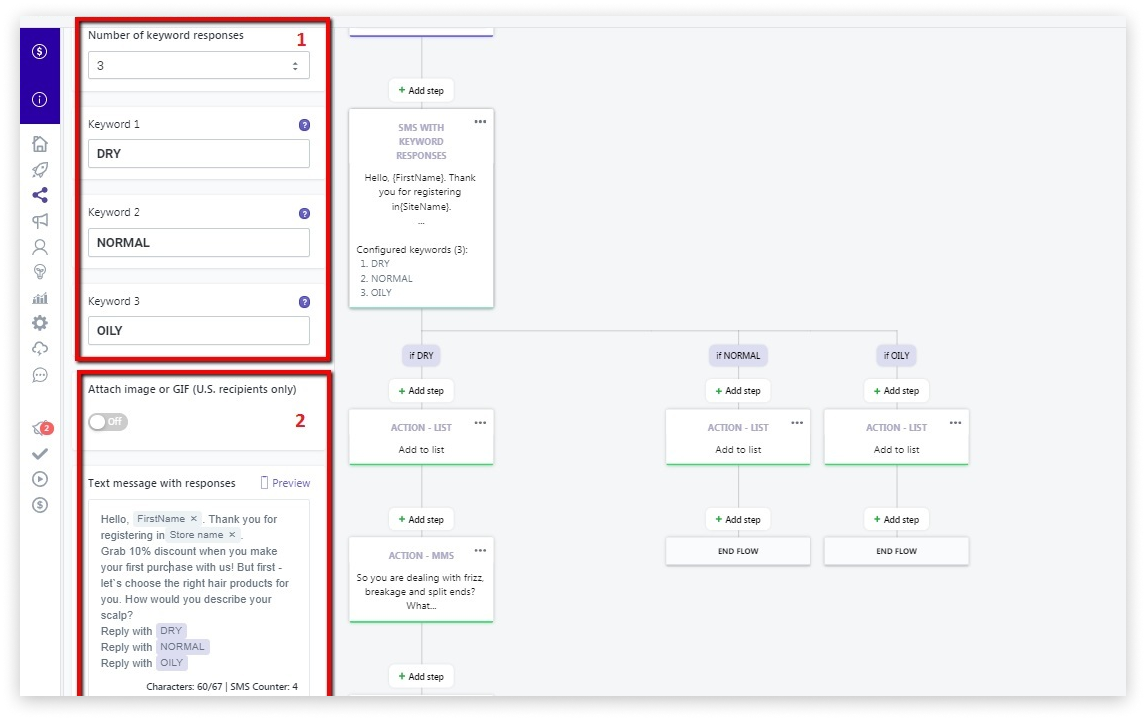Click the bottom dollar circle icon
The width and height of the screenshot is (1146, 720).
[40, 504]
